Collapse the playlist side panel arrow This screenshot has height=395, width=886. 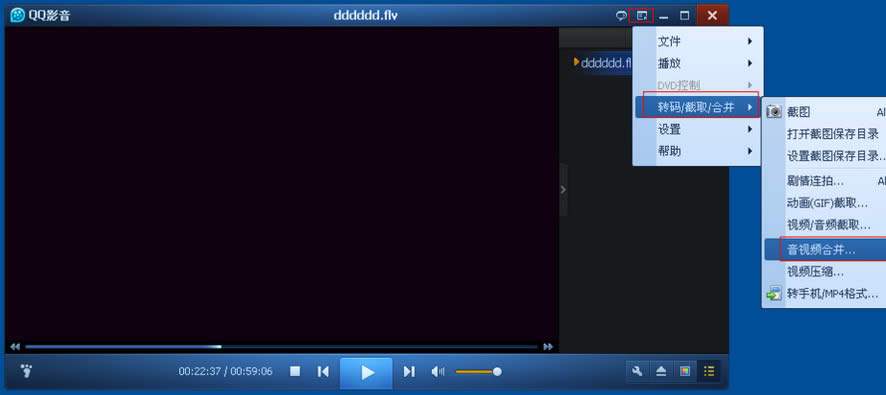(563, 189)
